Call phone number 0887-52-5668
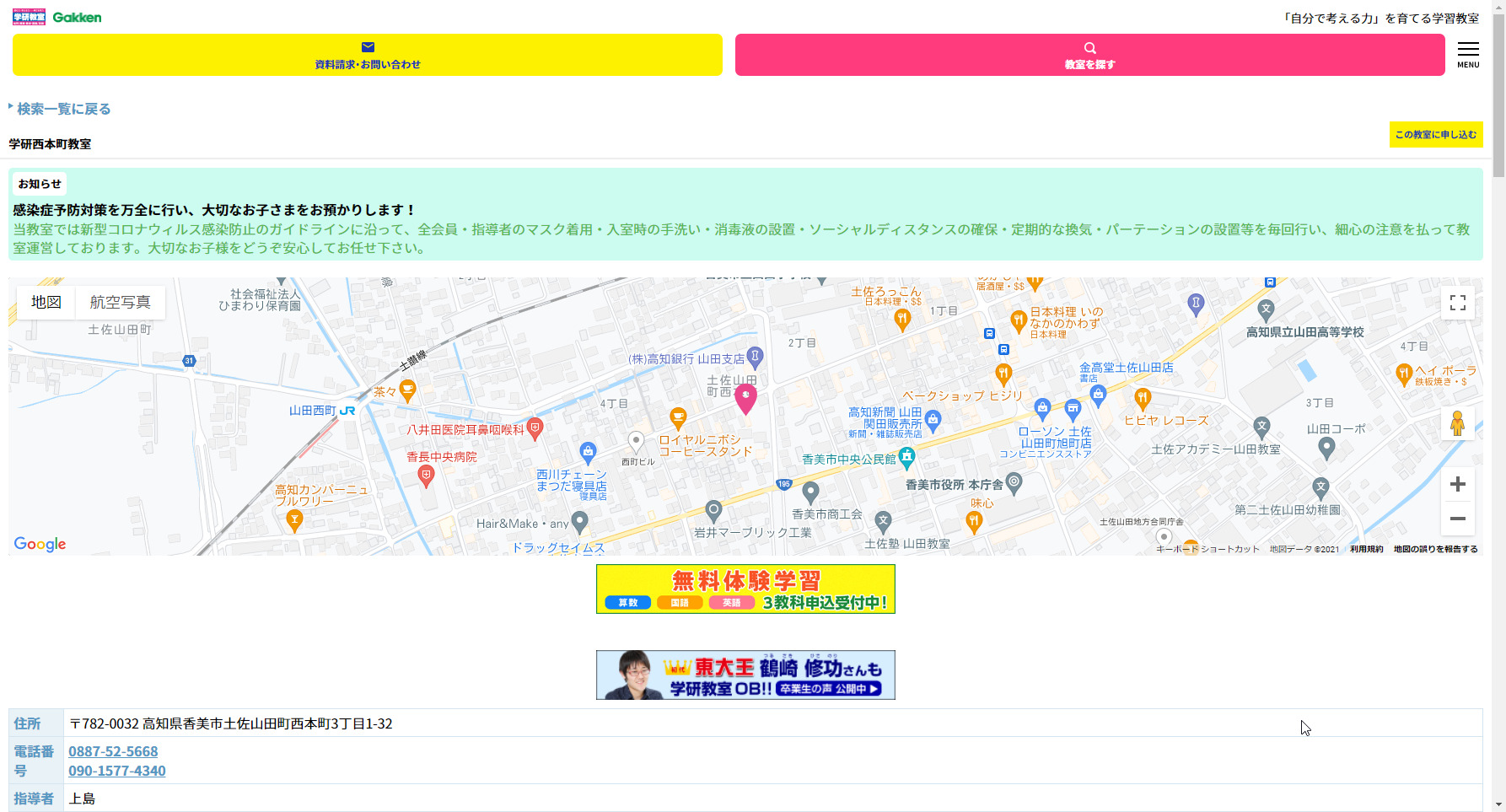Viewport: 1506px width, 812px height. click(x=113, y=751)
